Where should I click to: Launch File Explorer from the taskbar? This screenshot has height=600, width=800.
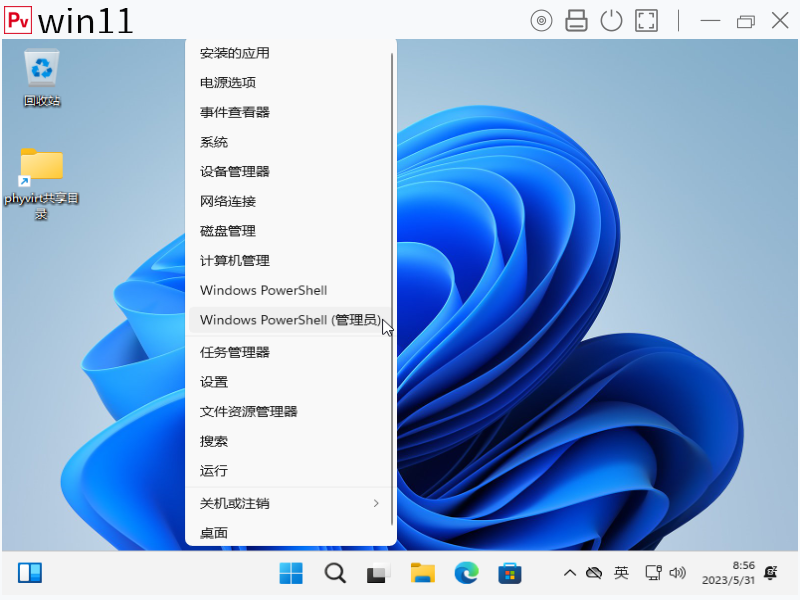coord(423,573)
